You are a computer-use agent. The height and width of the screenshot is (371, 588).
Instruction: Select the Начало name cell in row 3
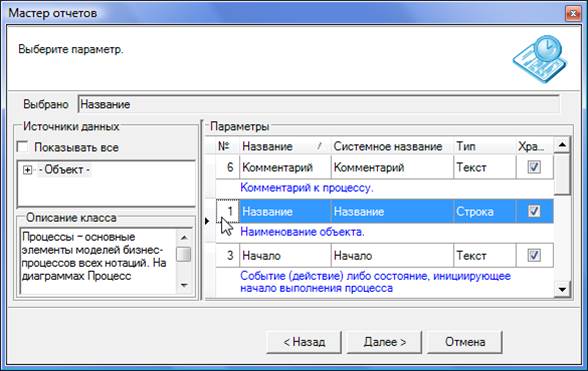285,256
